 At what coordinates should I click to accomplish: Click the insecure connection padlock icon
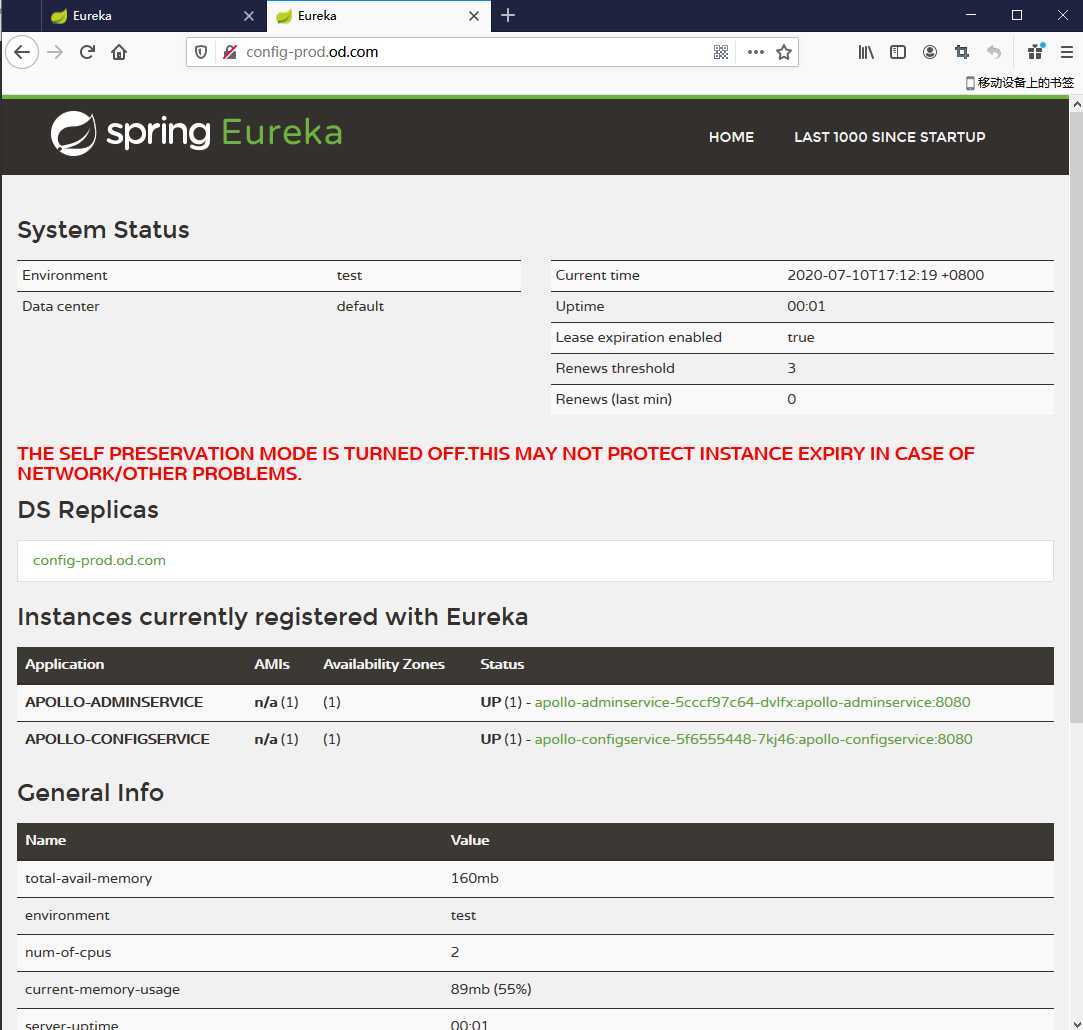pyautogui.click(x=230, y=52)
